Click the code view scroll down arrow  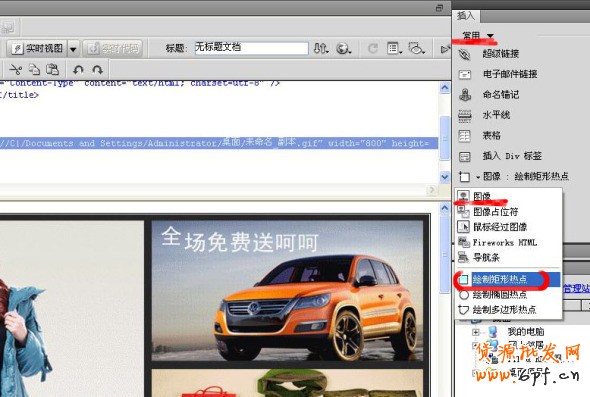445,176
